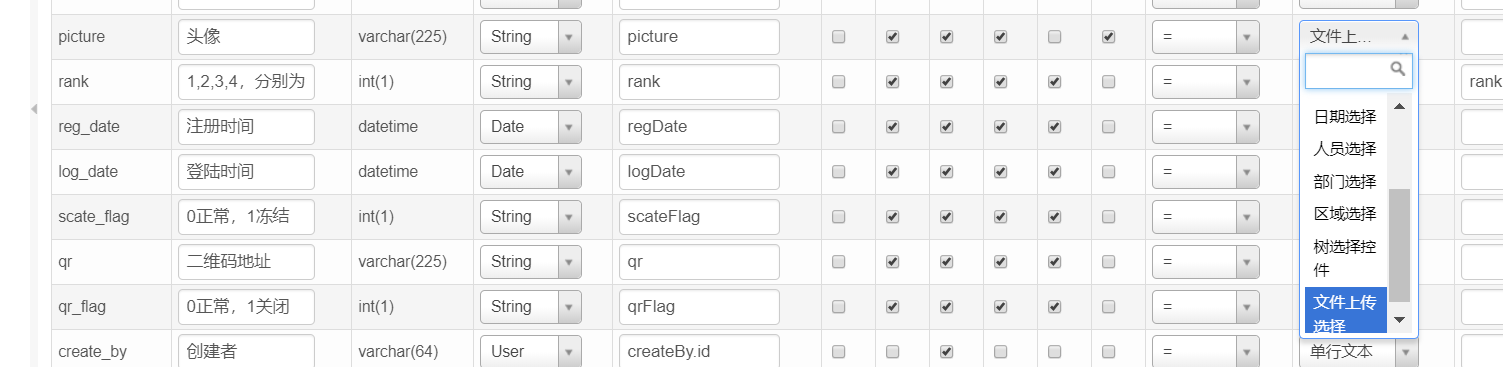Open the picture row String type arrow
This screenshot has width=1503, height=367.
(x=569, y=37)
